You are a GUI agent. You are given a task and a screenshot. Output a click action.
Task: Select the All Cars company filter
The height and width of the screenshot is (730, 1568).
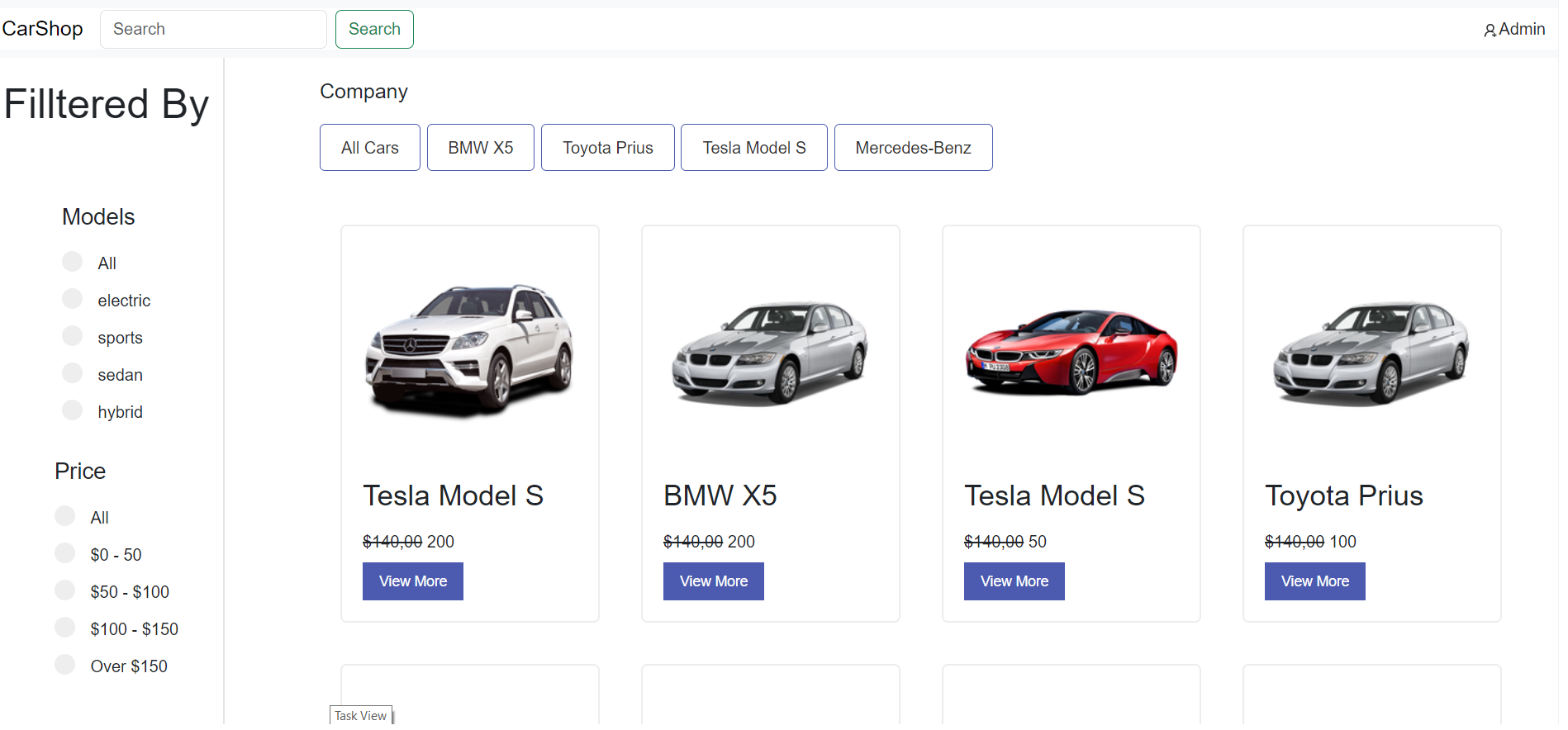click(370, 148)
